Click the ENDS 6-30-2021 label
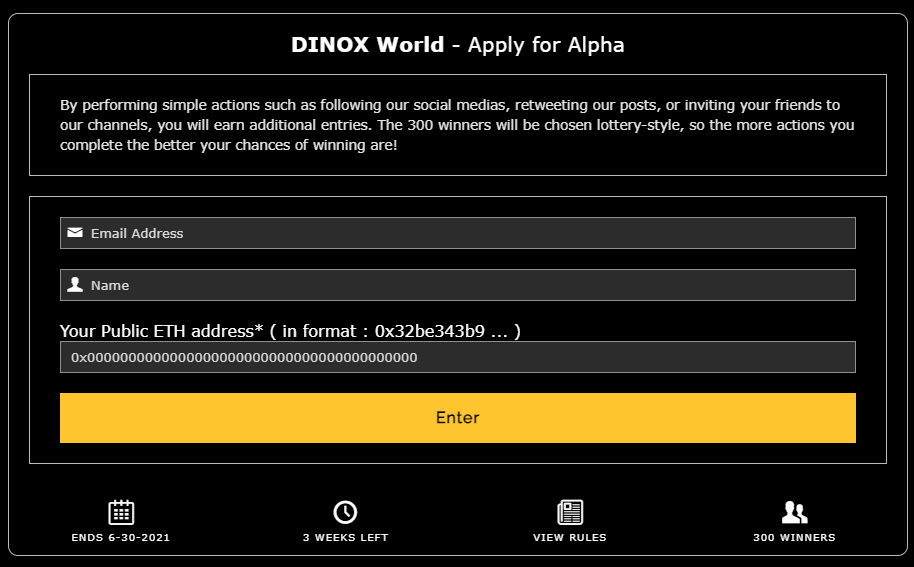The width and height of the screenshot is (914, 567). (121, 537)
